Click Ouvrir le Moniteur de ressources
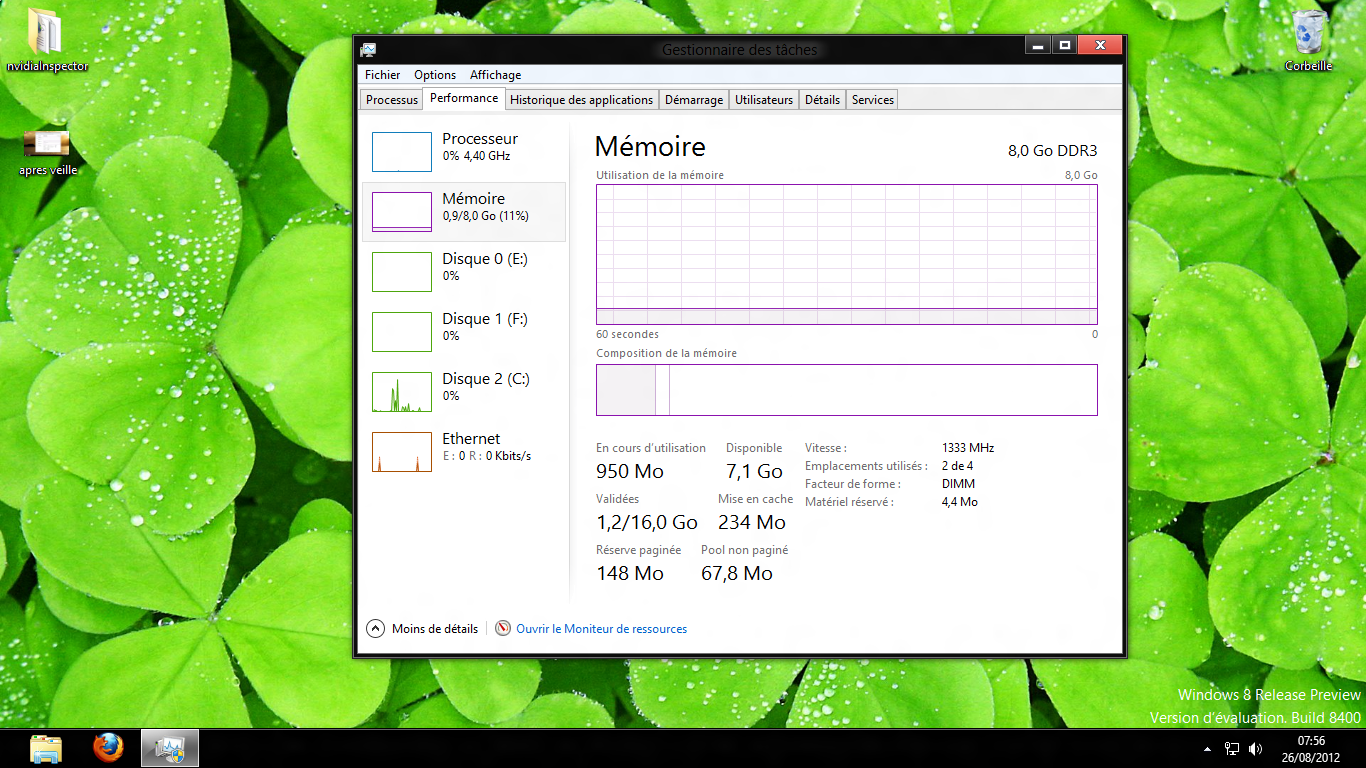 [601, 629]
